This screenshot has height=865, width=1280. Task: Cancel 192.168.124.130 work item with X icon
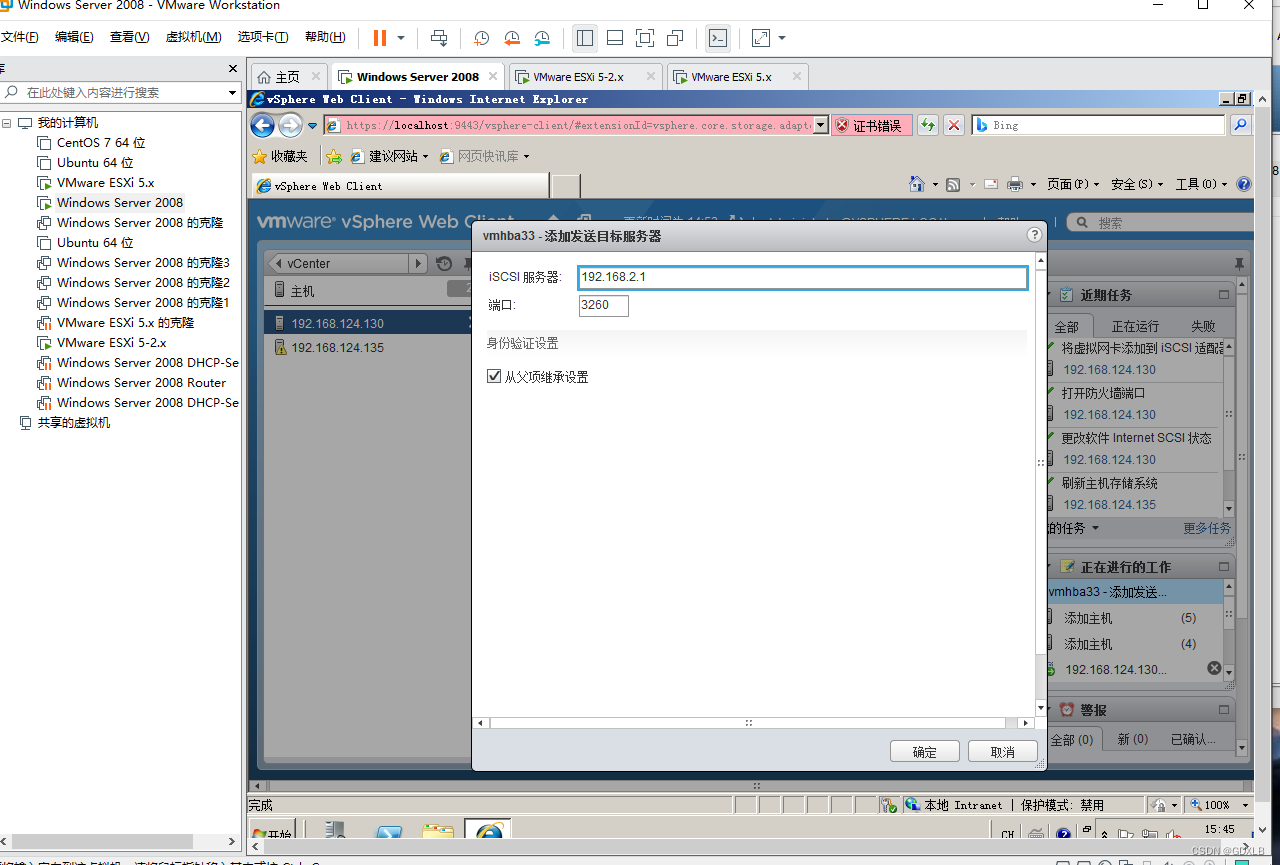point(1214,668)
